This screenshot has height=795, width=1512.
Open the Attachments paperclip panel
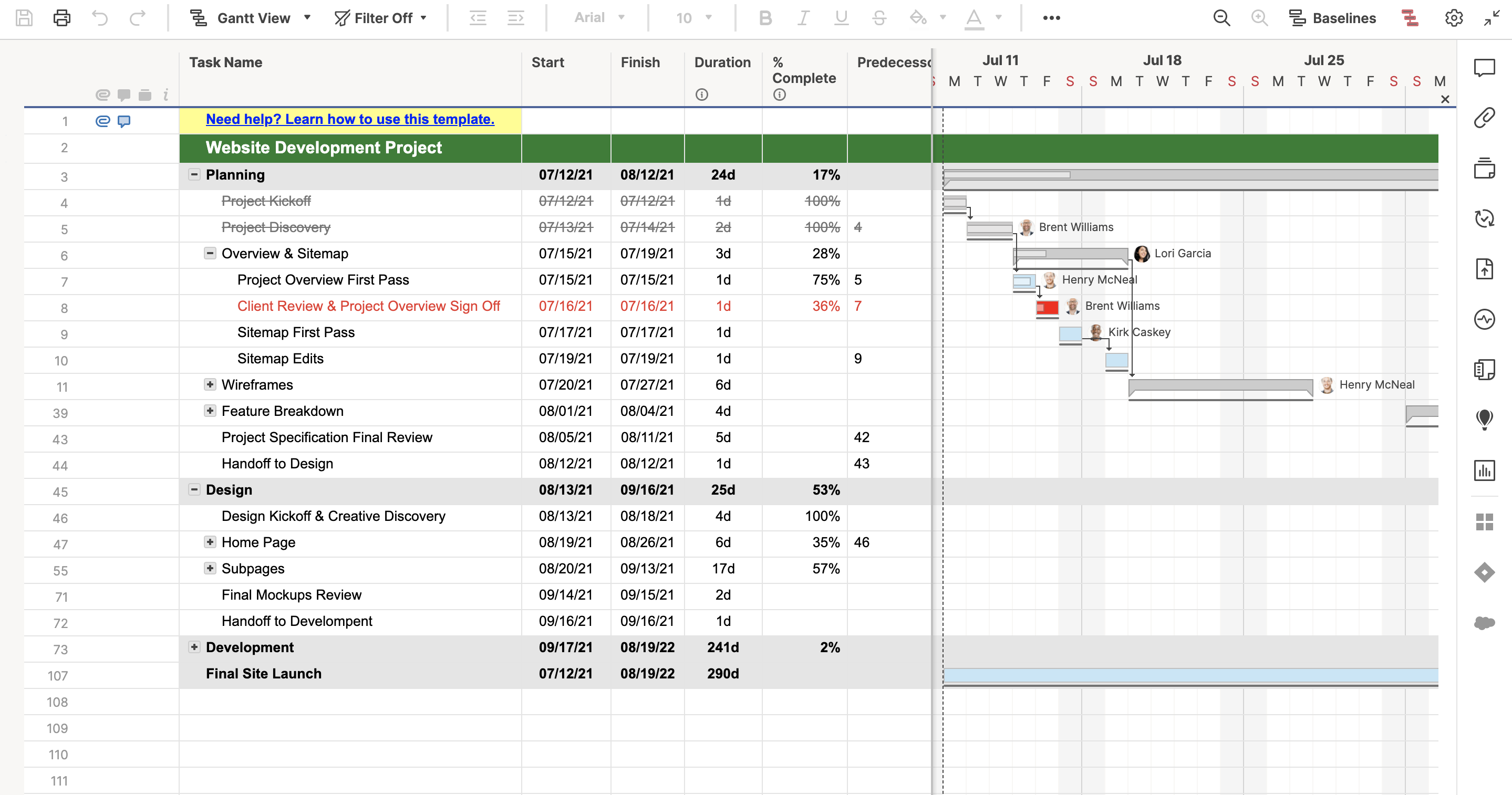(1484, 118)
